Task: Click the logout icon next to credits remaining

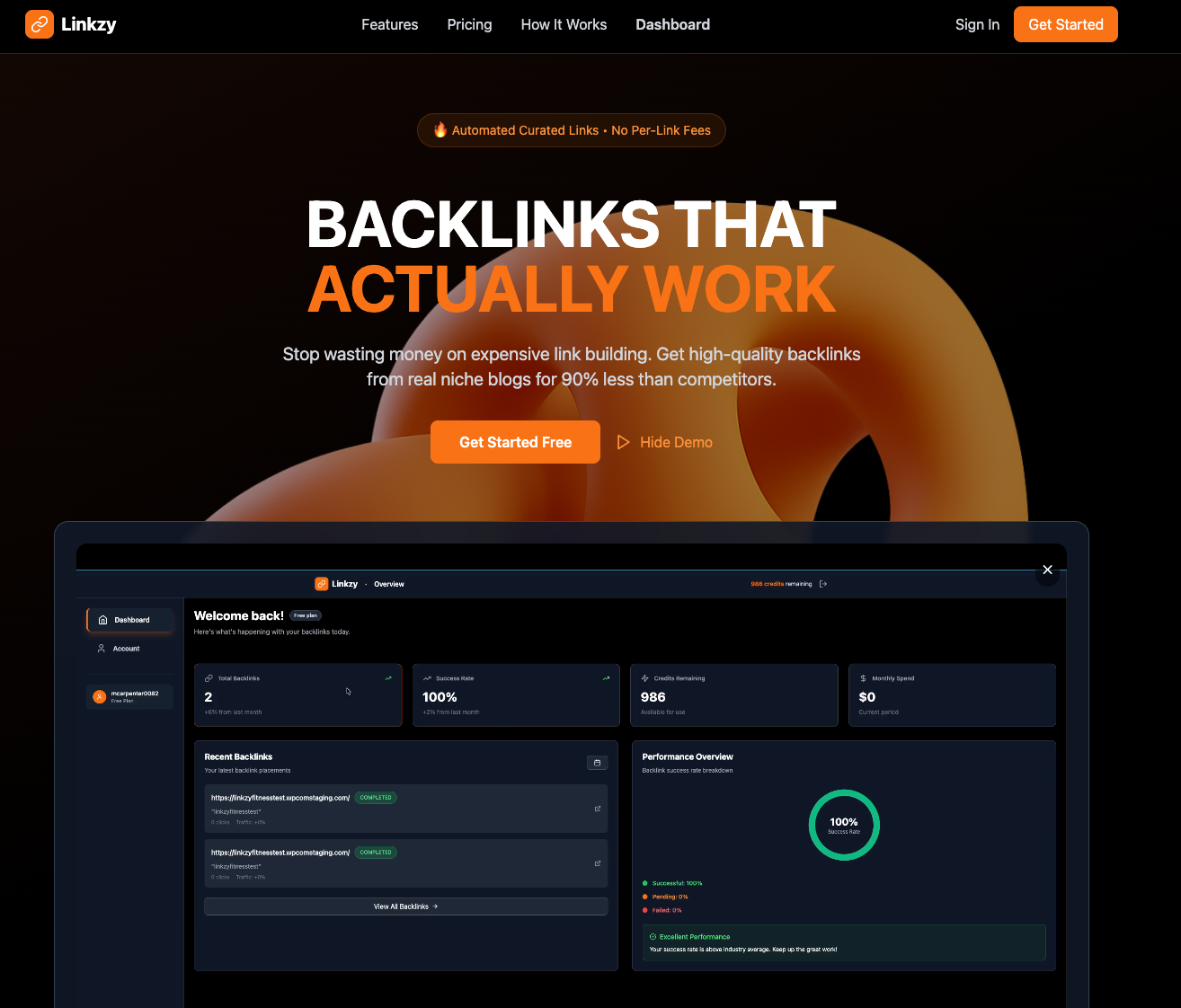Action: (x=823, y=584)
